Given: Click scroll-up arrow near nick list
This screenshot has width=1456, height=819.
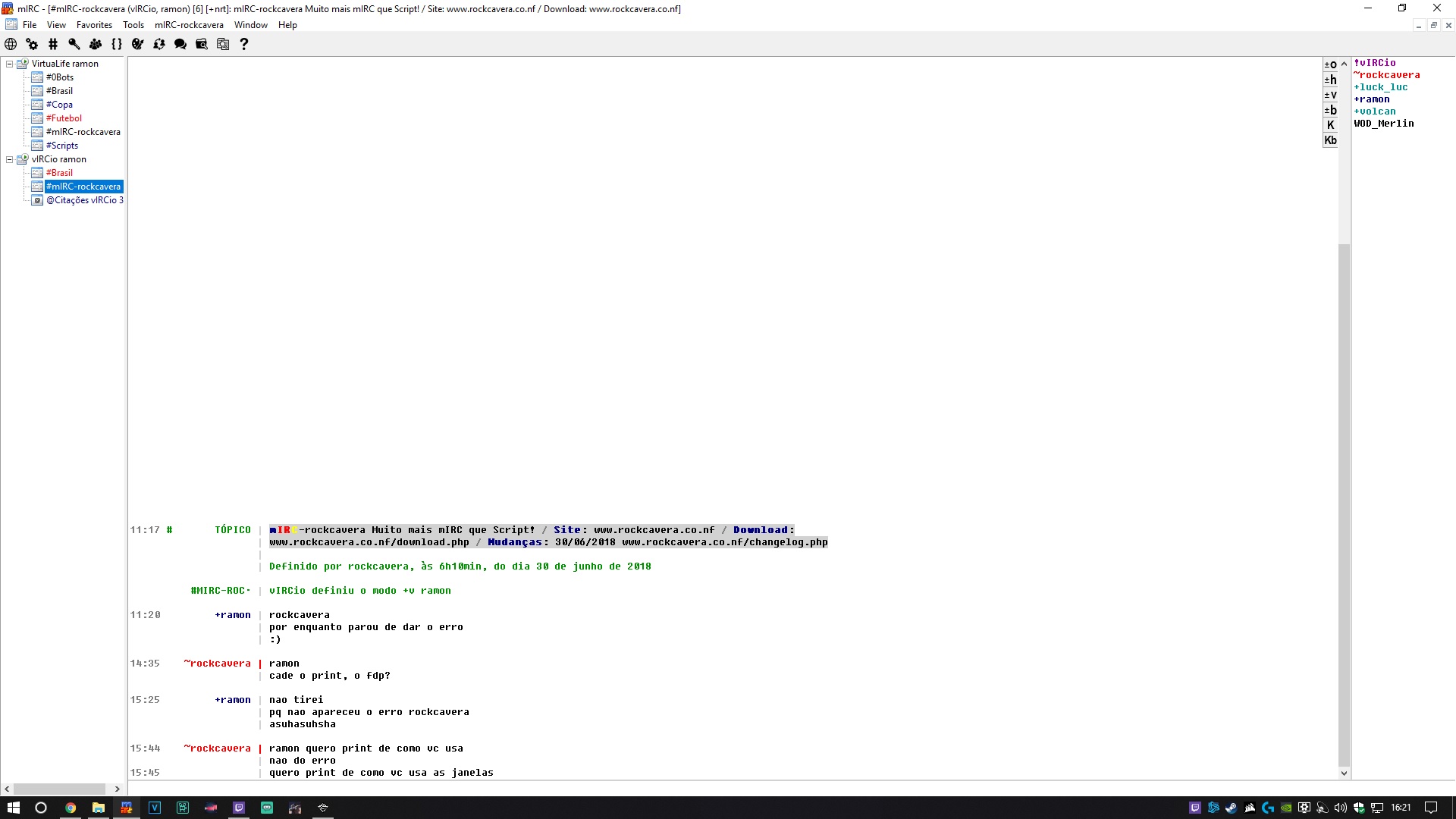Looking at the screenshot, I should (x=1344, y=64).
